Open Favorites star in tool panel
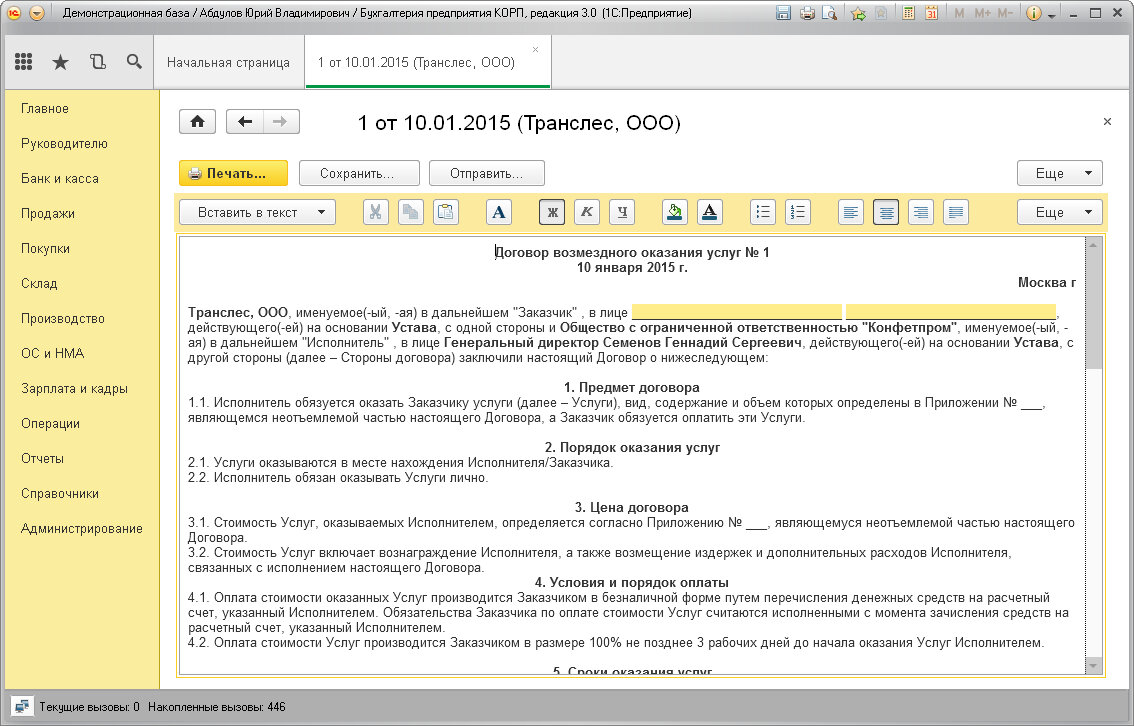Screen dimensions: 1134x726 pyautogui.click(x=61, y=62)
